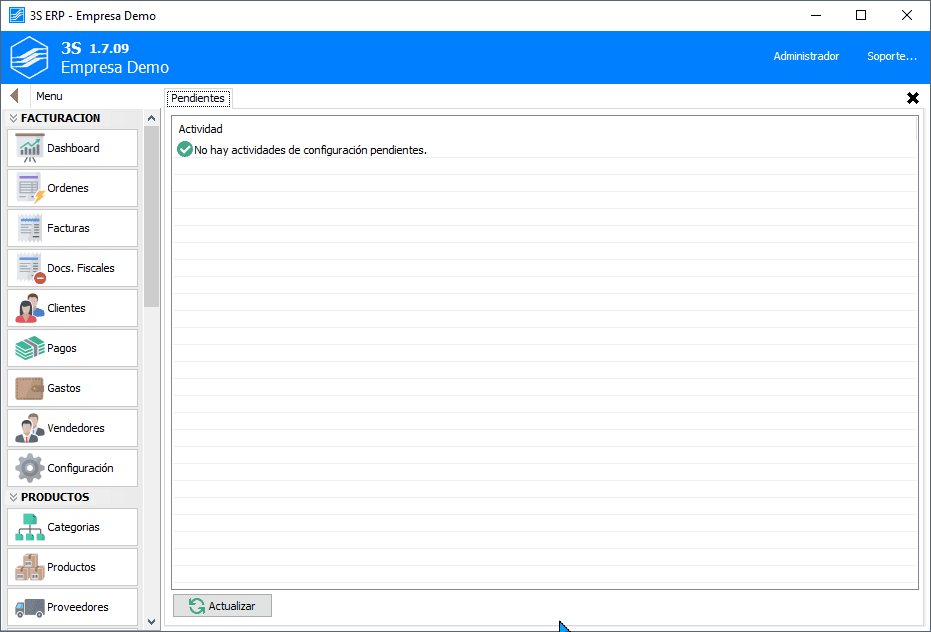This screenshot has width=931, height=632.
Task: Open the Administrador menu
Action: [x=806, y=56]
